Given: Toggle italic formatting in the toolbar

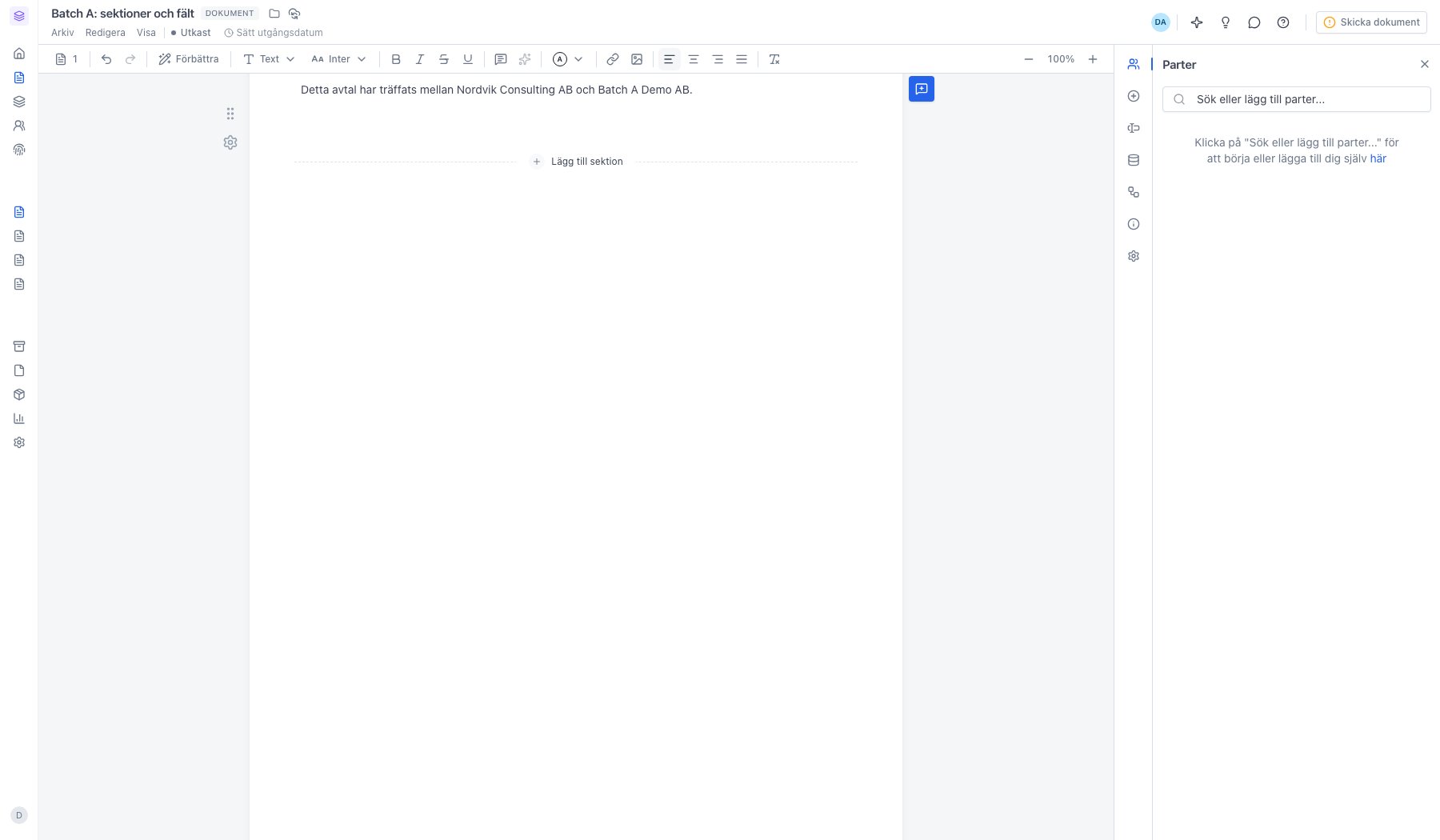Looking at the screenshot, I should coord(419,59).
